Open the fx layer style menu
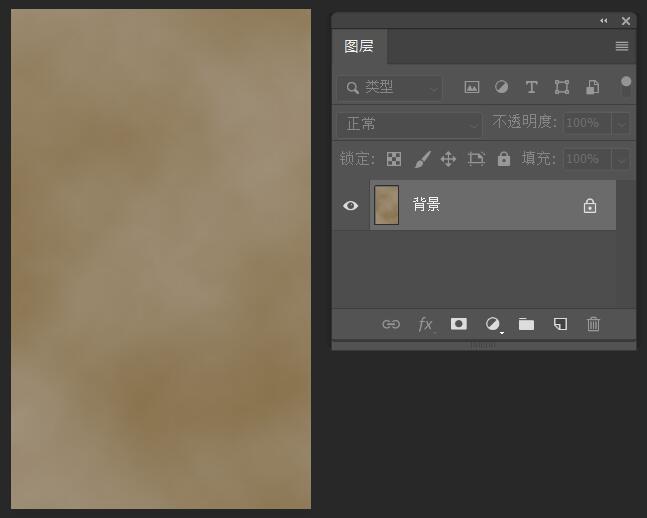The width and height of the screenshot is (647, 518). 425,324
